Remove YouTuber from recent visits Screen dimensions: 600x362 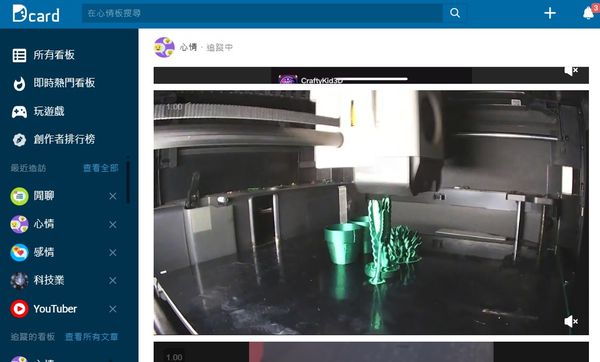[x=112, y=309]
